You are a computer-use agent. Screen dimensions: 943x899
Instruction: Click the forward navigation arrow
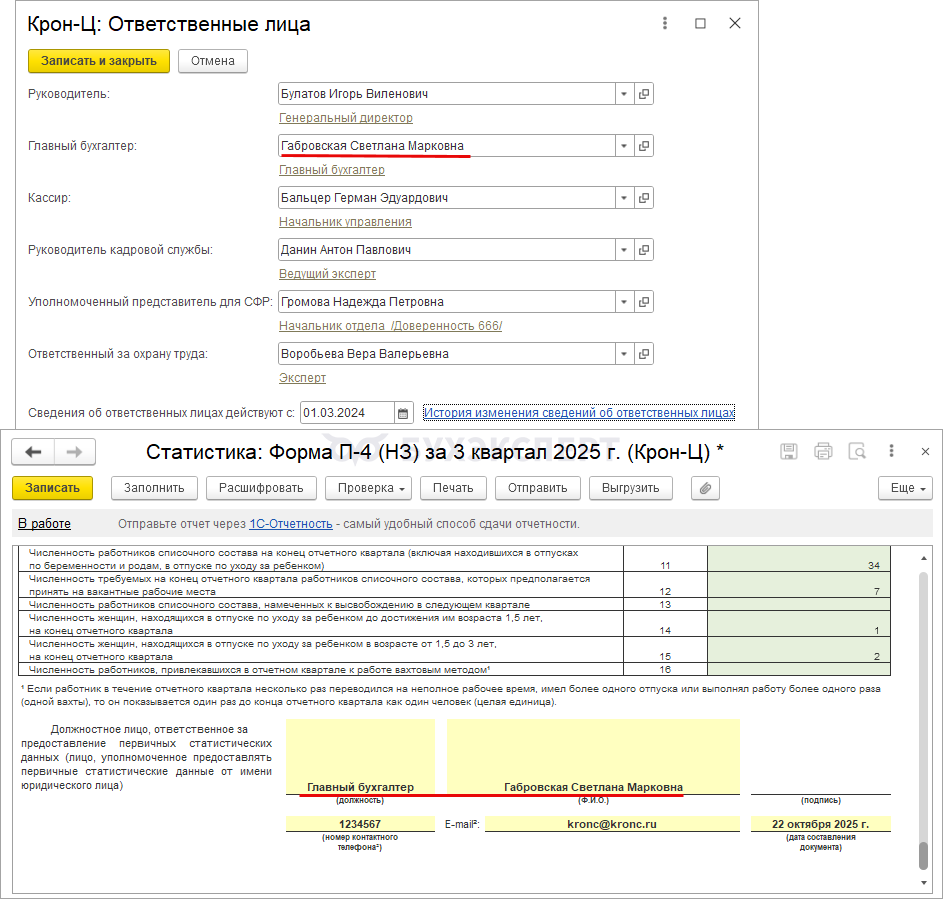(x=73, y=452)
